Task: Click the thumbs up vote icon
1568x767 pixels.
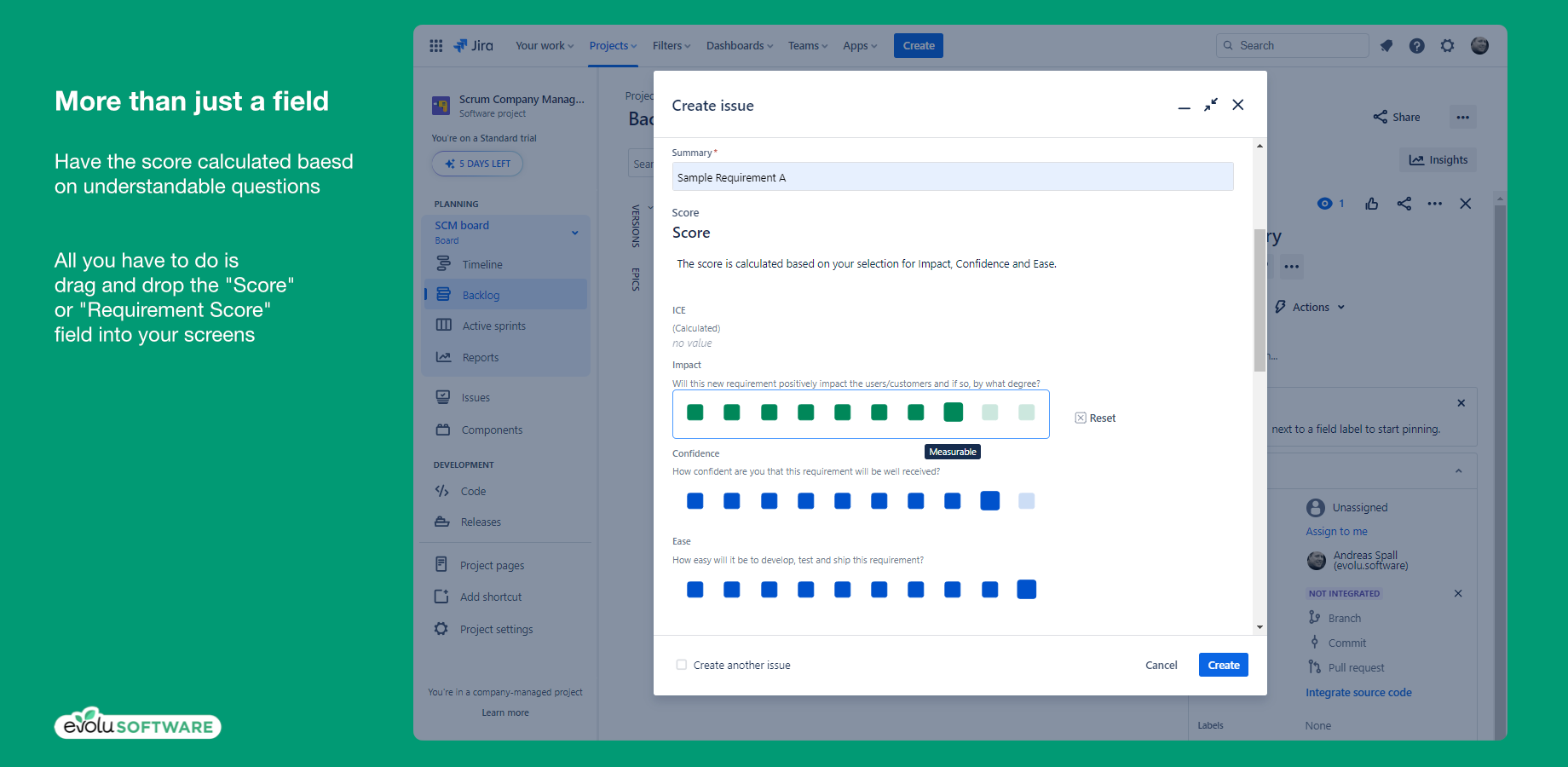Action: [1371, 204]
